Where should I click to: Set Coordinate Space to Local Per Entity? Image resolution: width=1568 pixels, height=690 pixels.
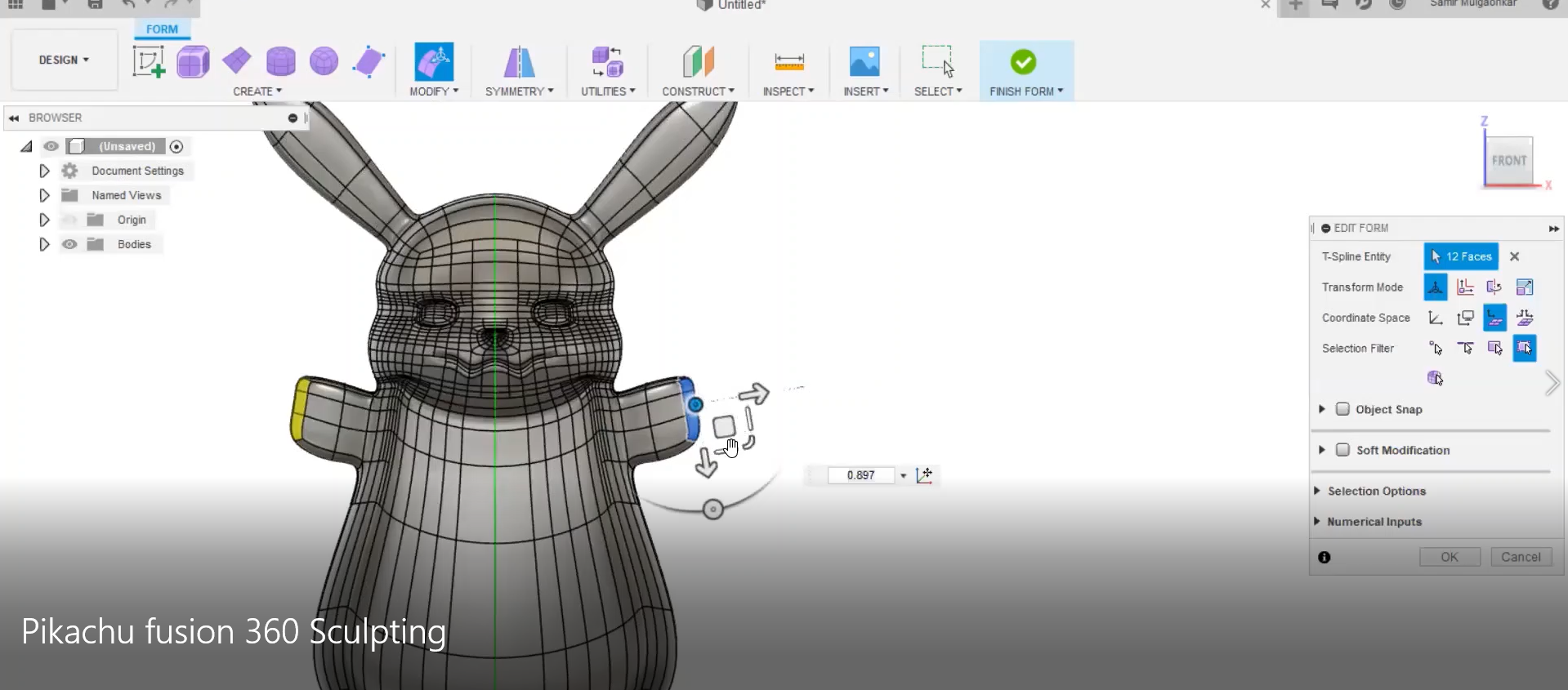click(1524, 318)
